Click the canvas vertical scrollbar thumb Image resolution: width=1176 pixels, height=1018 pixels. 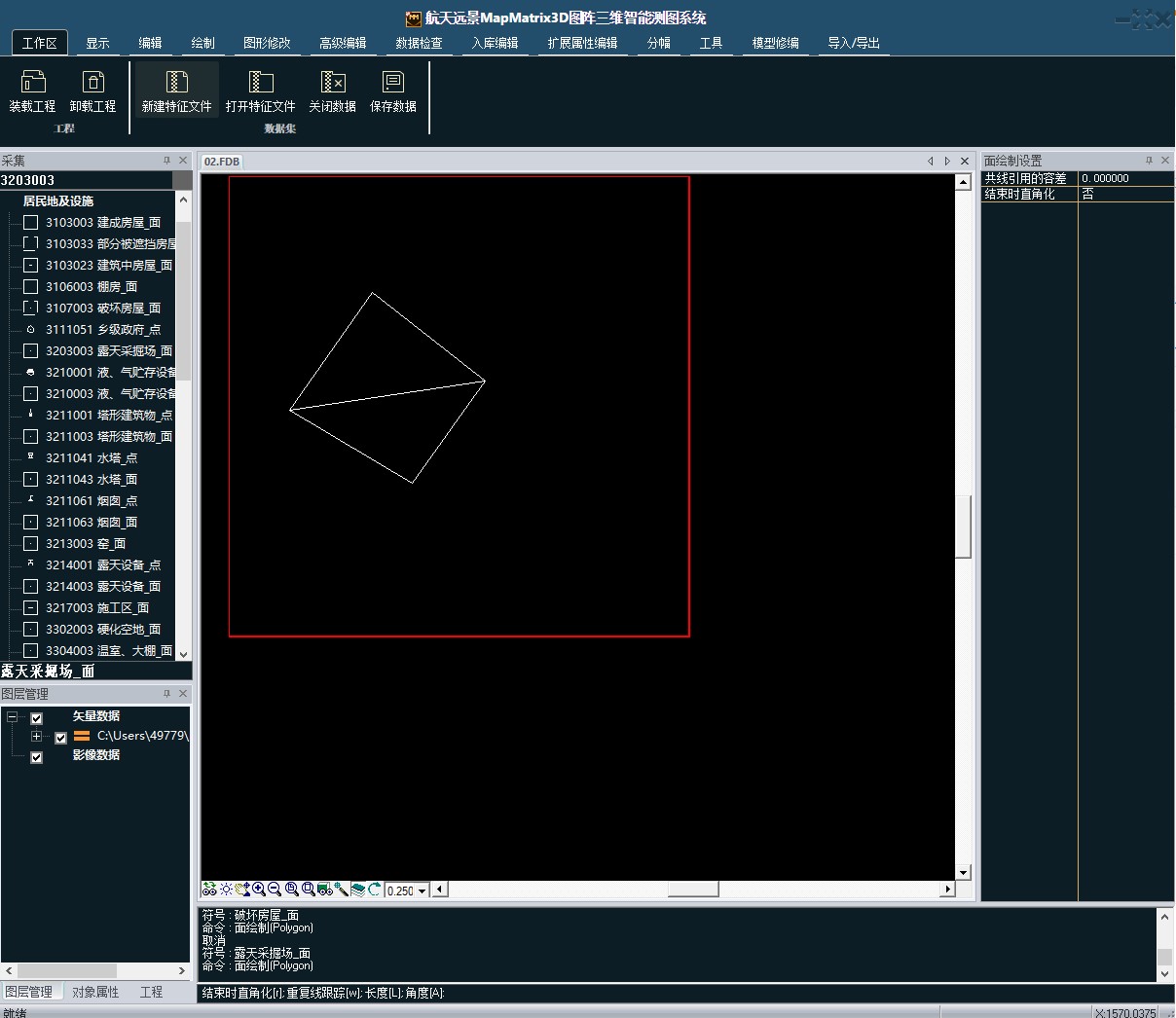[x=963, y=526]
